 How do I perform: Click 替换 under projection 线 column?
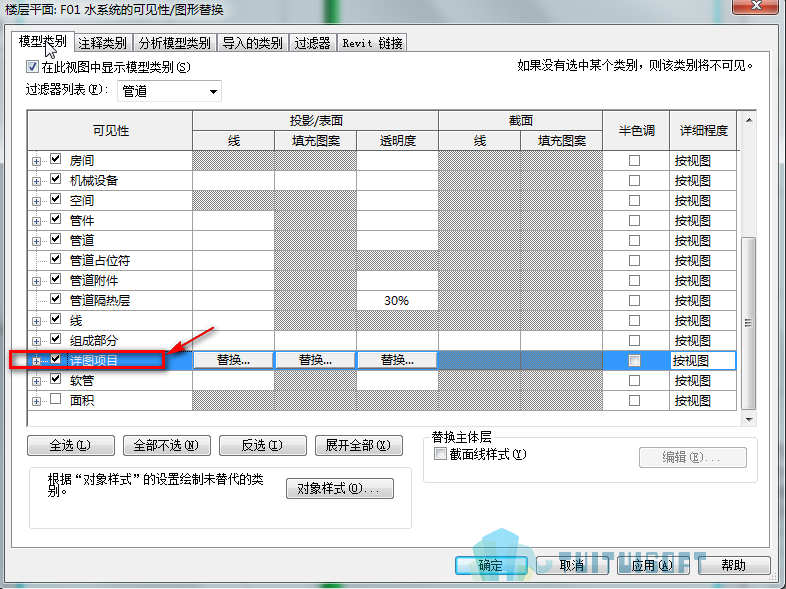click(234, 360)
